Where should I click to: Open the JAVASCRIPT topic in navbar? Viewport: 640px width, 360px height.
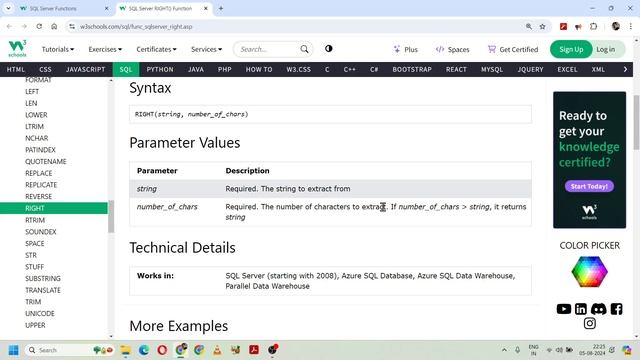85,69
